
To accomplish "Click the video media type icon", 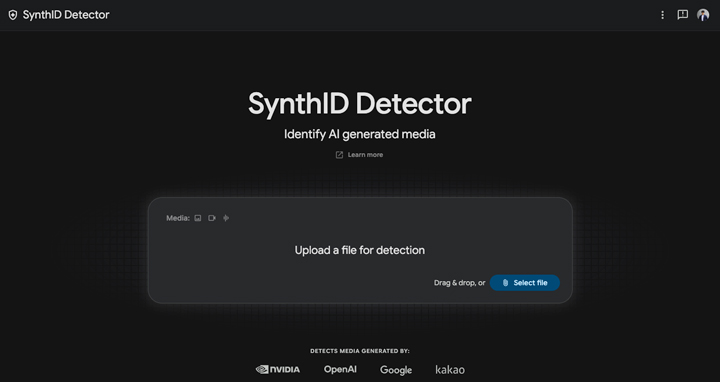I will [x=212, y=218].
